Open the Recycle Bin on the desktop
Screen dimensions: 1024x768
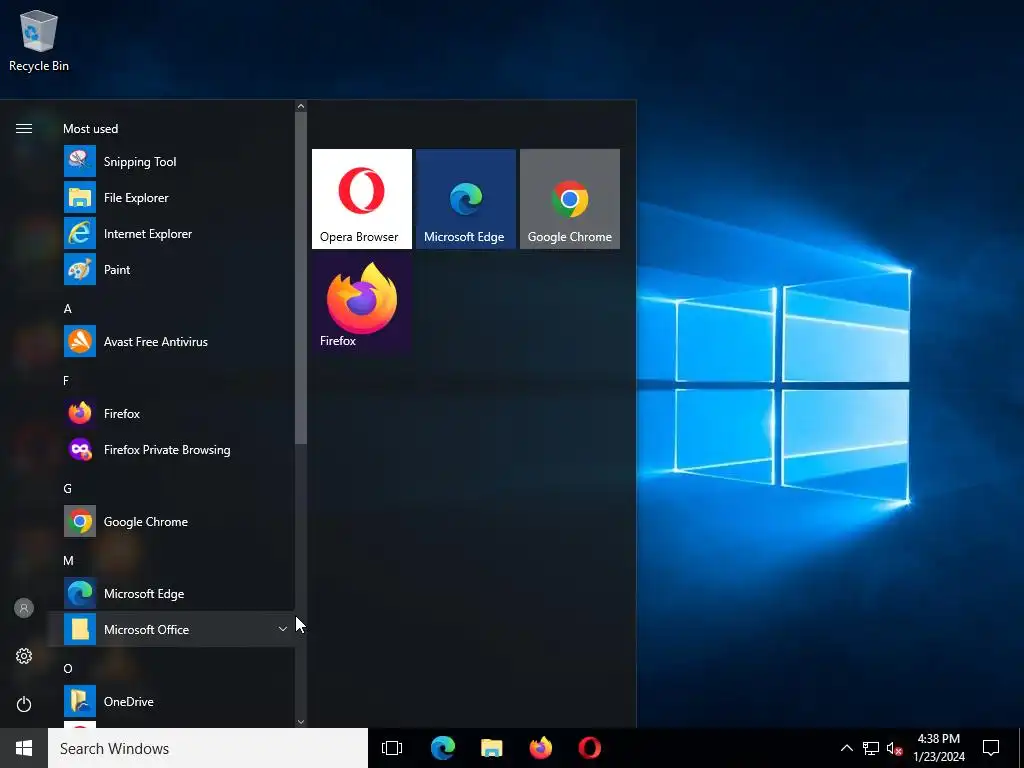click(x=39, y=41)
